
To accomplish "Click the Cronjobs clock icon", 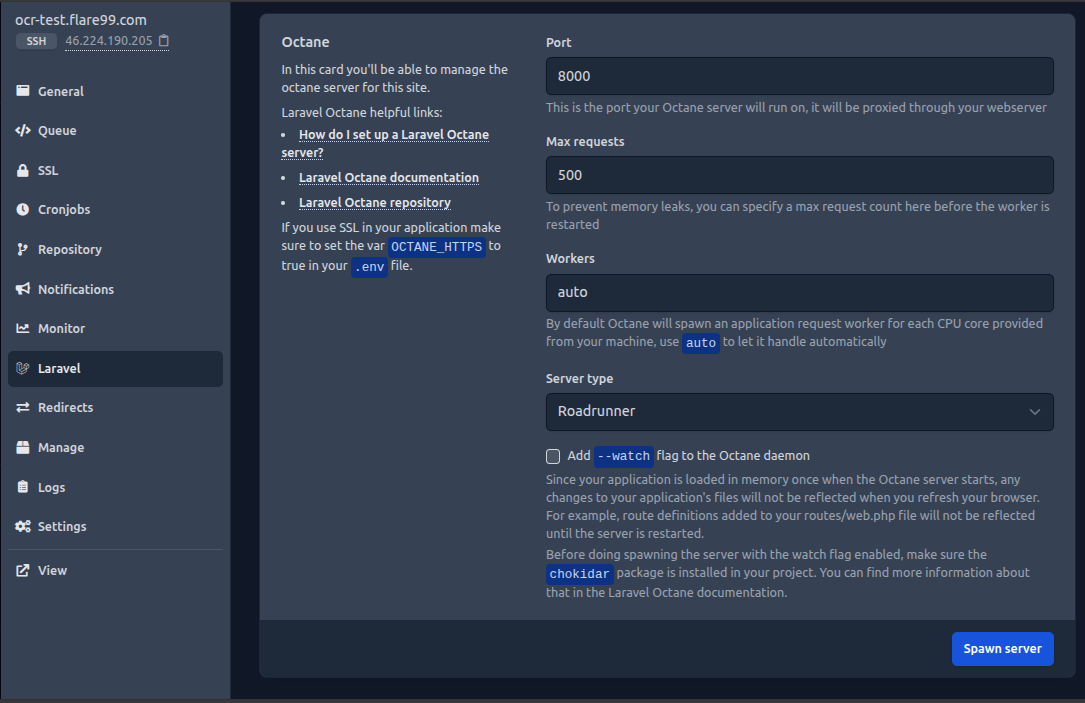I will pyautogui.click(x=23, y=210).
